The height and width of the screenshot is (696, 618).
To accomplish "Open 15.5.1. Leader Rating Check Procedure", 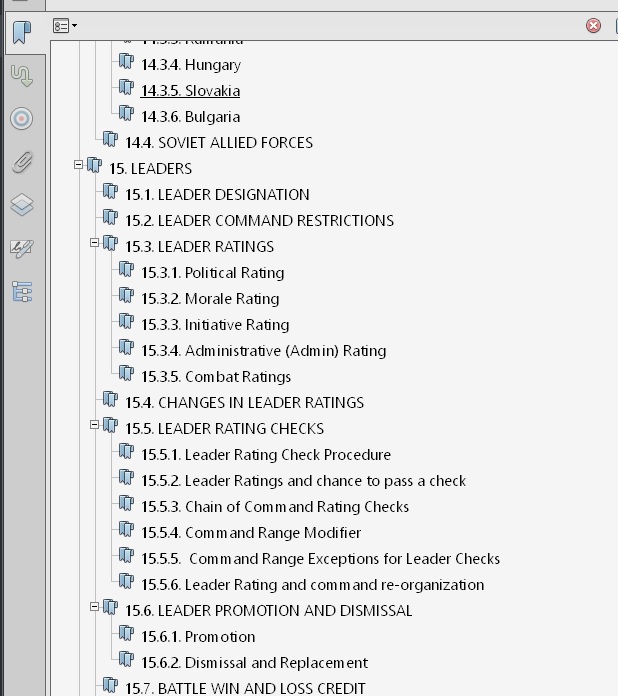I will [x=266, y=455].
